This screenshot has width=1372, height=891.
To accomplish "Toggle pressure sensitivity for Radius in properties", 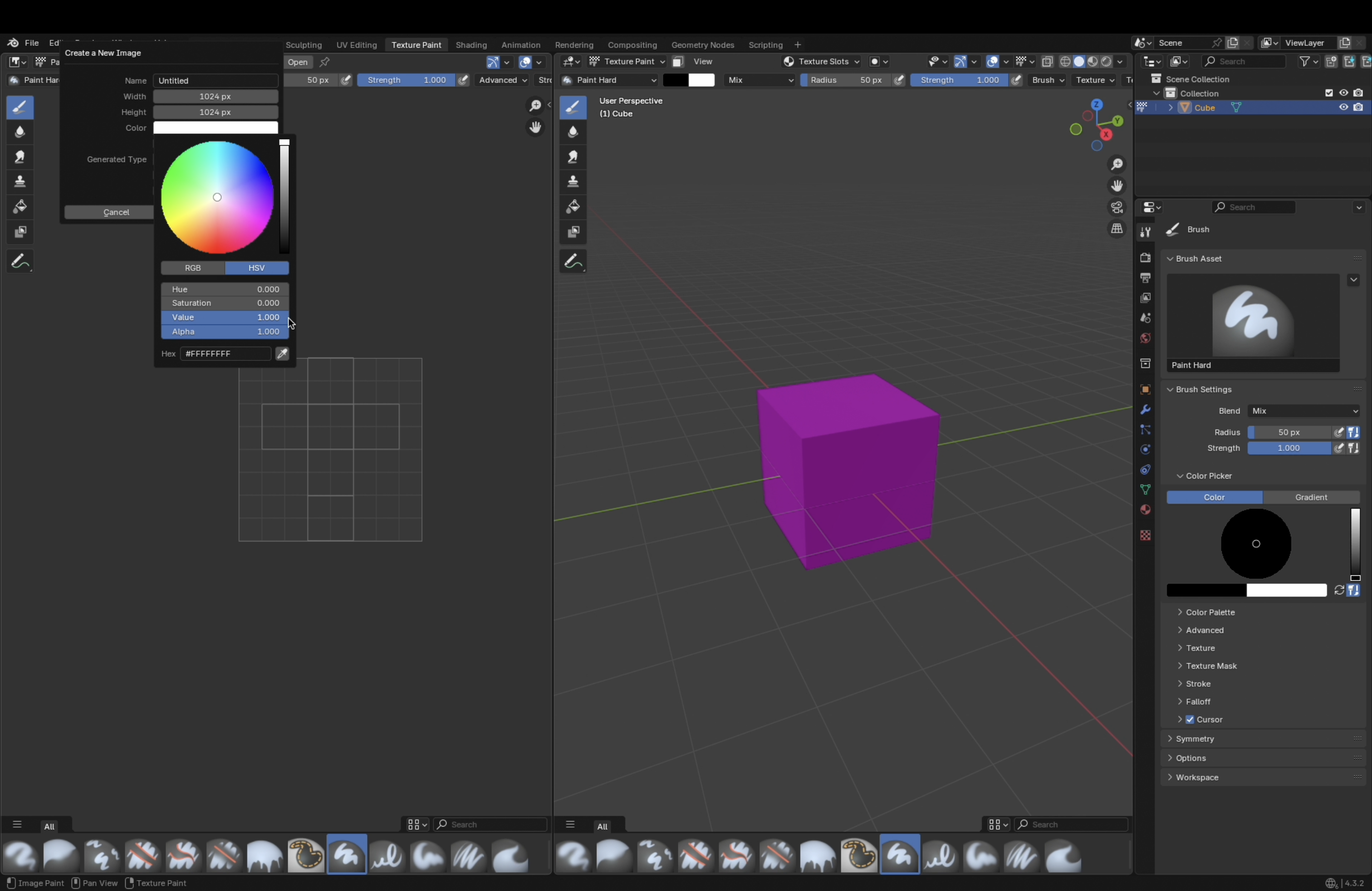I will (1339, 432).
